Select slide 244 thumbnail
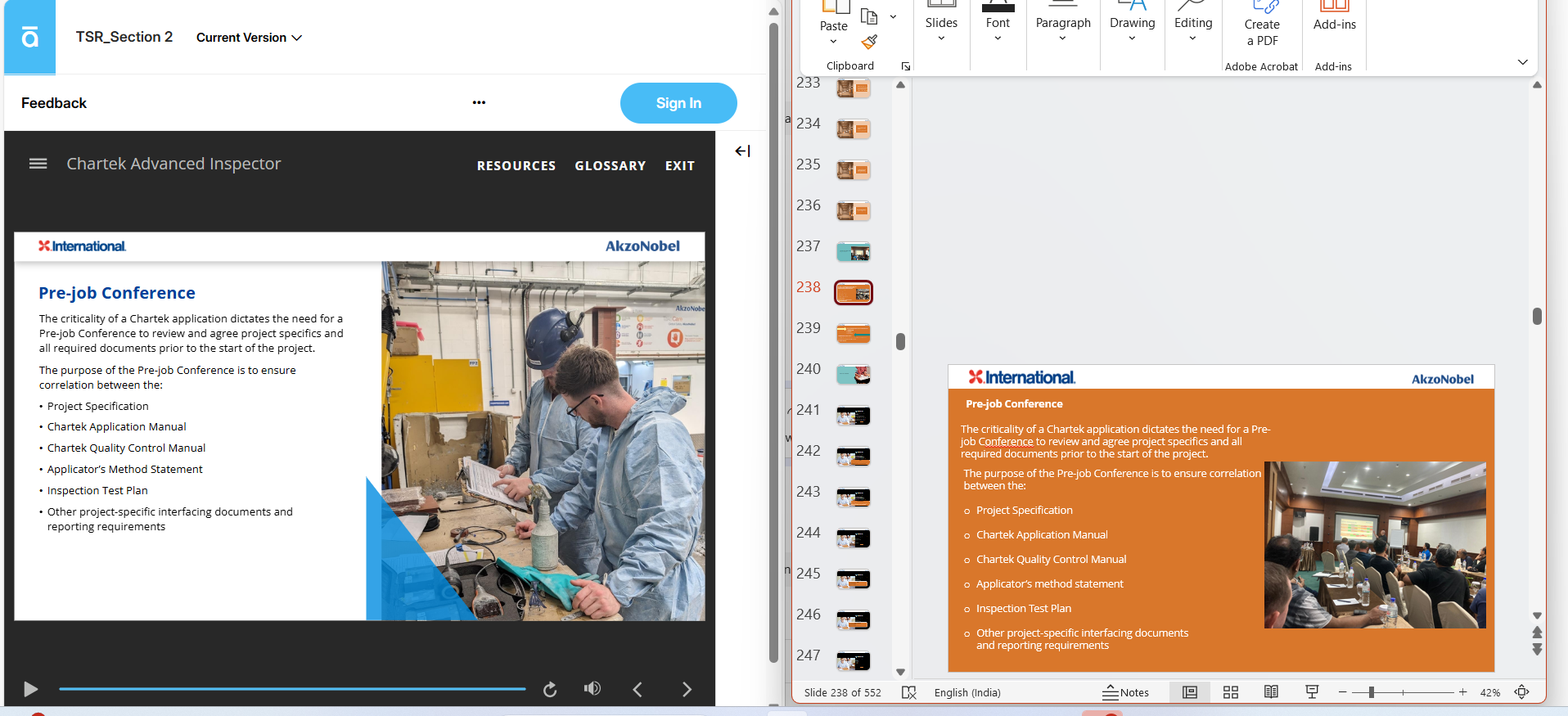The width and height of the screenshot is (1568, 716). point(853,538)
